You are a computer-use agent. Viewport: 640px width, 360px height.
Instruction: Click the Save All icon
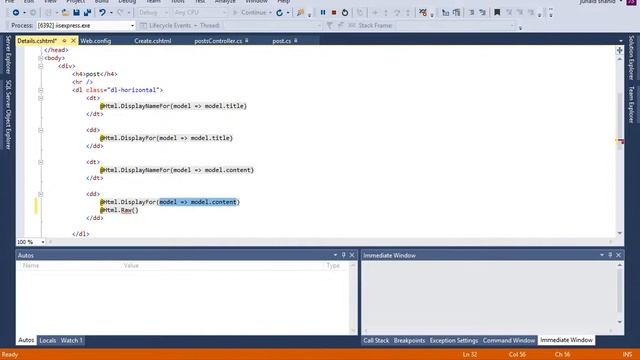coord(87,13)
